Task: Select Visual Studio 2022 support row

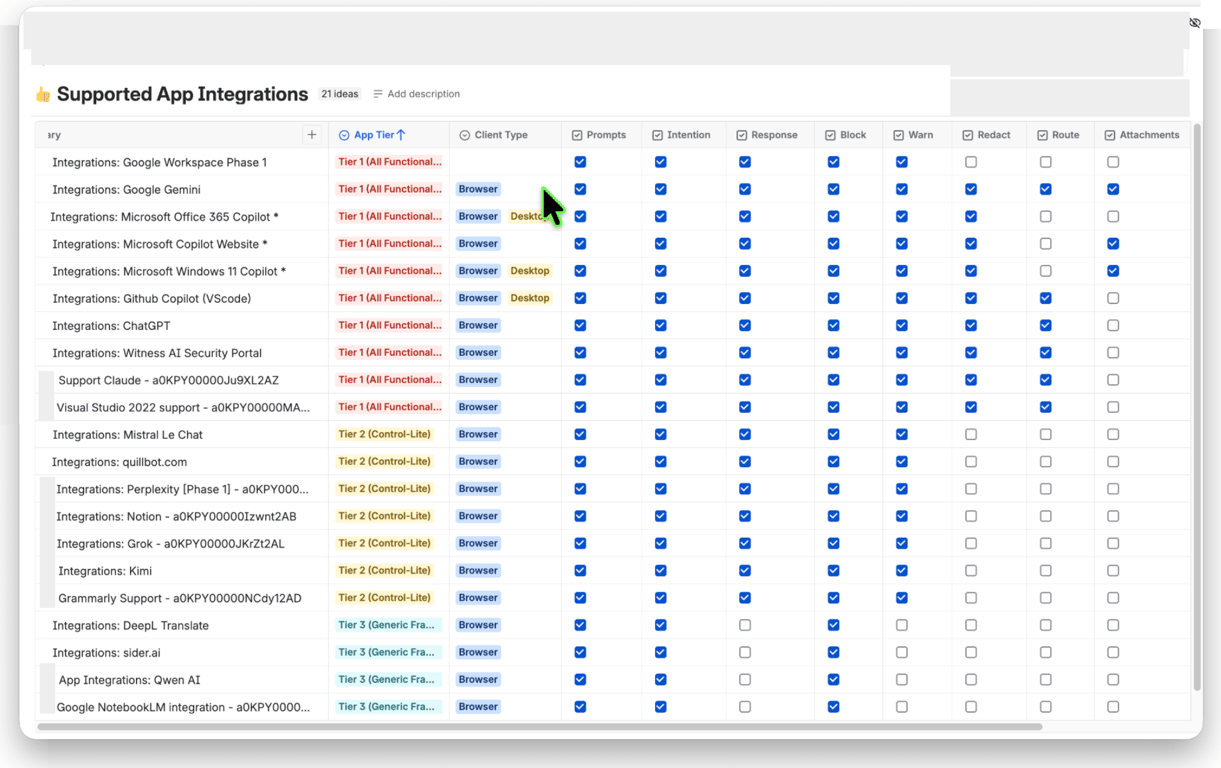Action: (183, 407)
